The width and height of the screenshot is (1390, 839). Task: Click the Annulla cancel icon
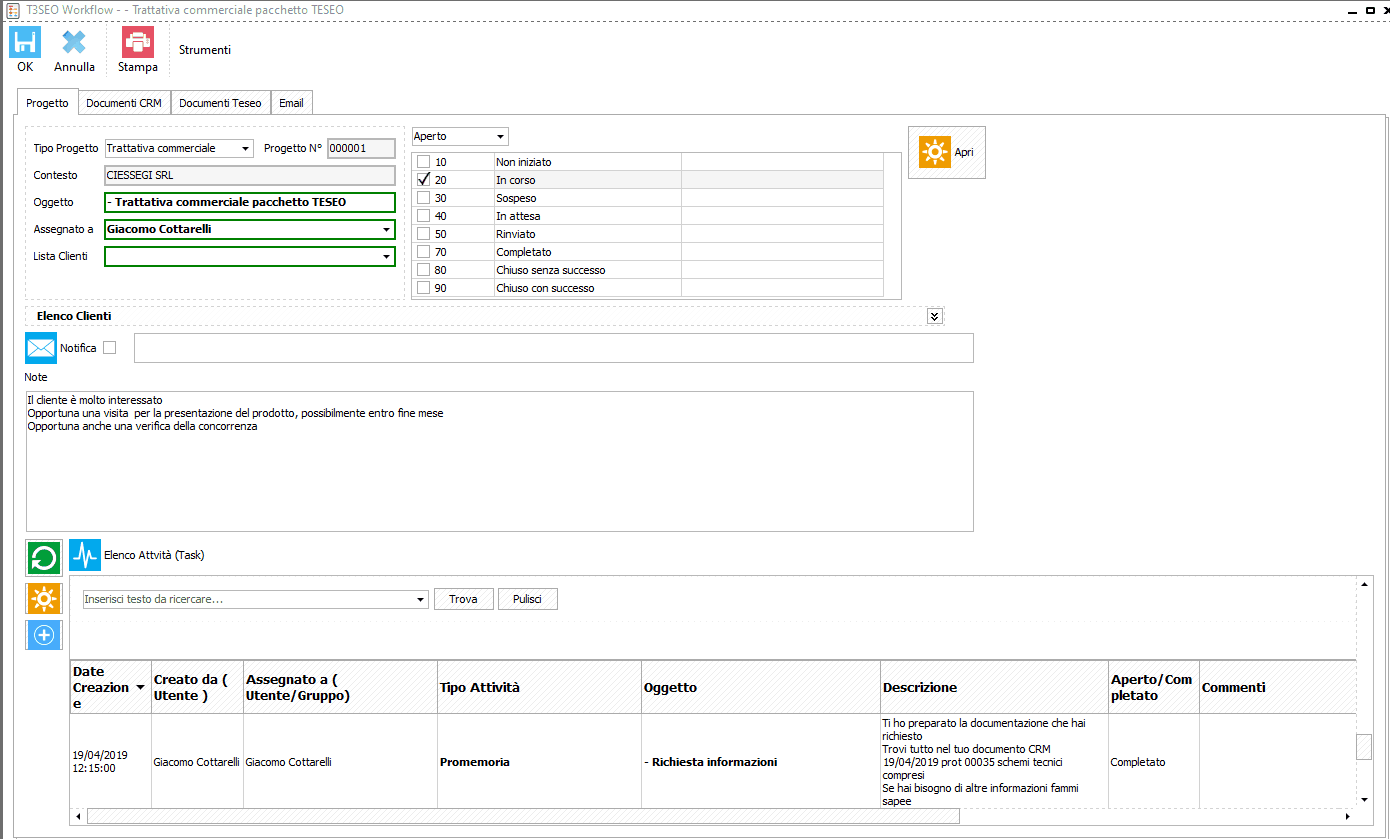pos(74,41)
